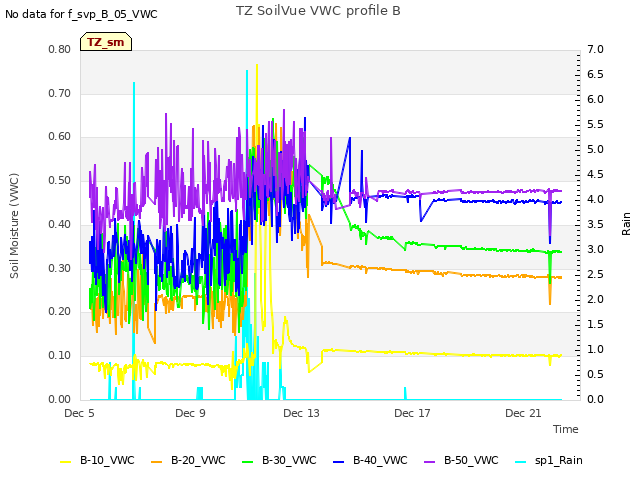Select the 'No data for f_svp_B_05_VWC' message
The width and height of the screenshot is (640, 480).
(81, 14)
